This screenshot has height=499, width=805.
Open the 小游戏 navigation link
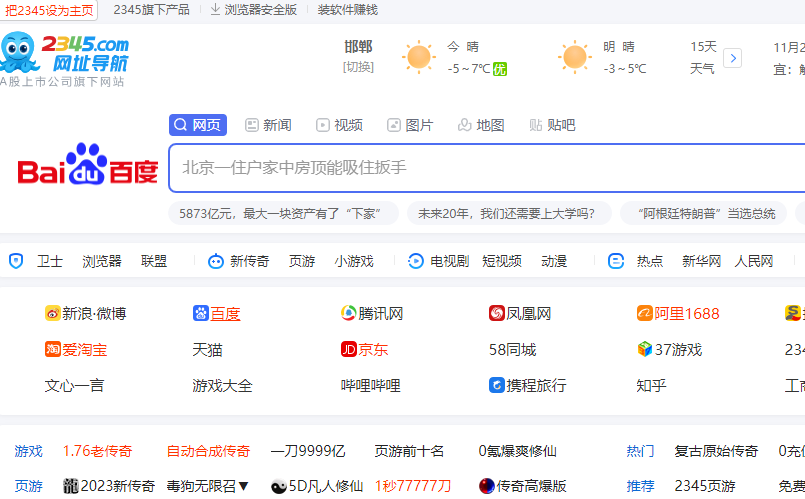click(x=354, y=261)
